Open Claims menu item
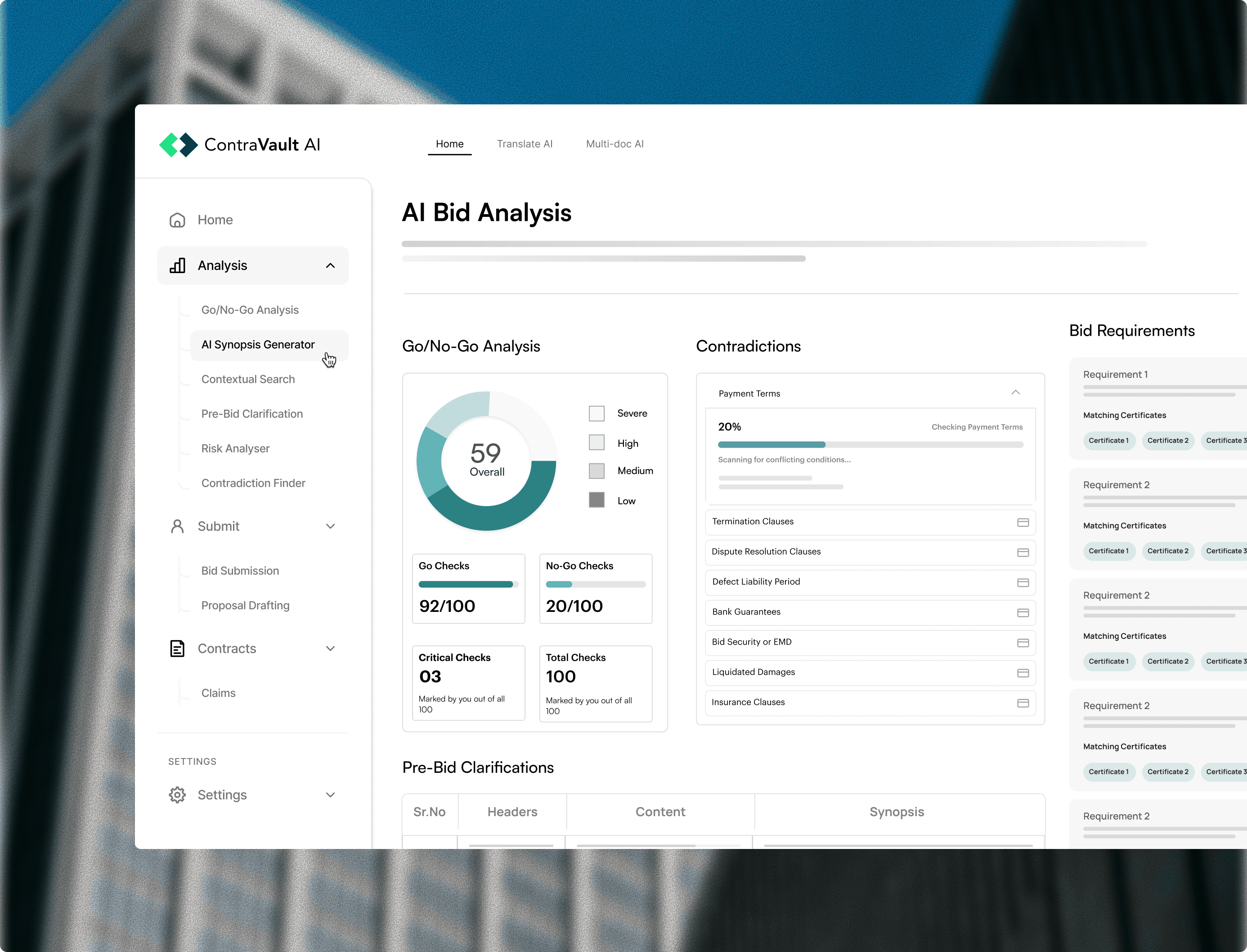Viewport: 1247px width, 952px height. click(218, 693)
